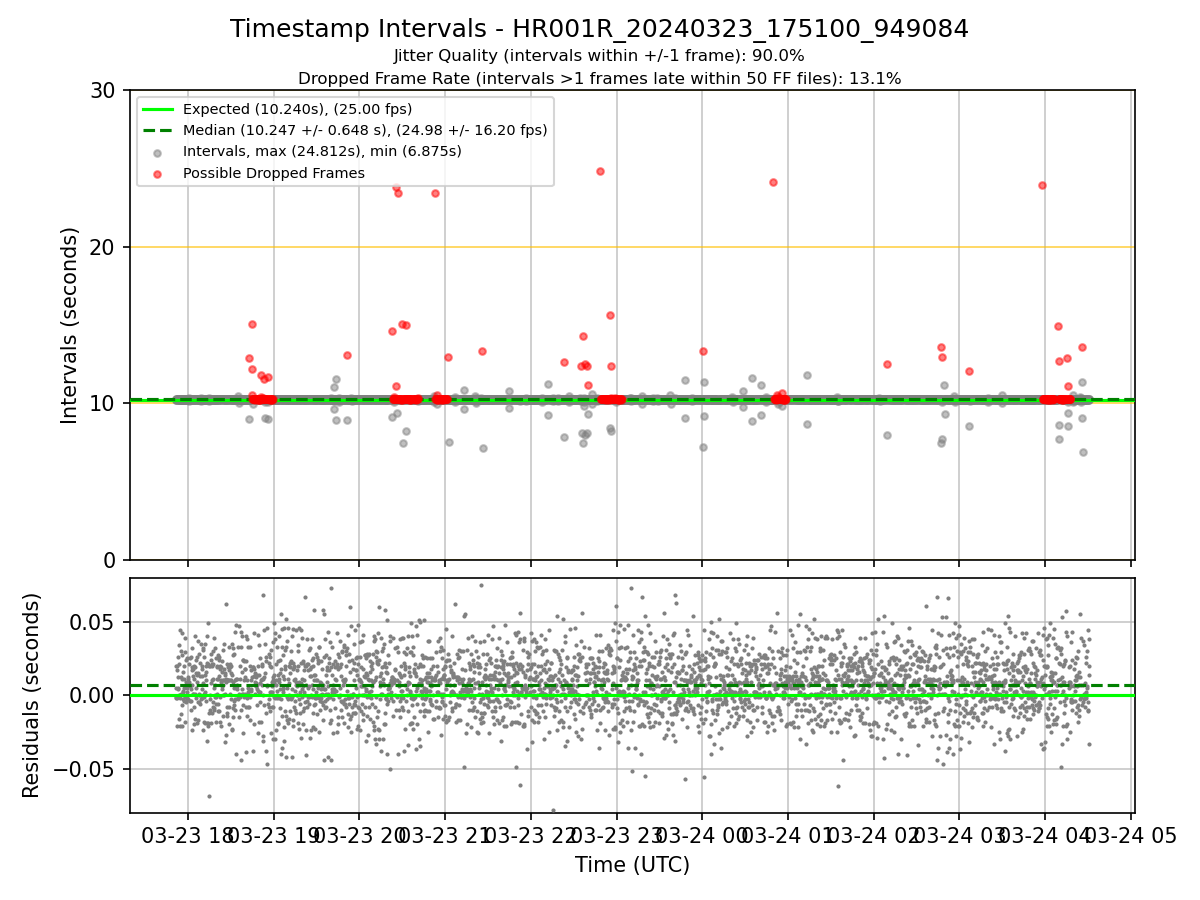Click residual tick label '0.05'
This screenshot has height=900, width=1200.
point(93,622)
